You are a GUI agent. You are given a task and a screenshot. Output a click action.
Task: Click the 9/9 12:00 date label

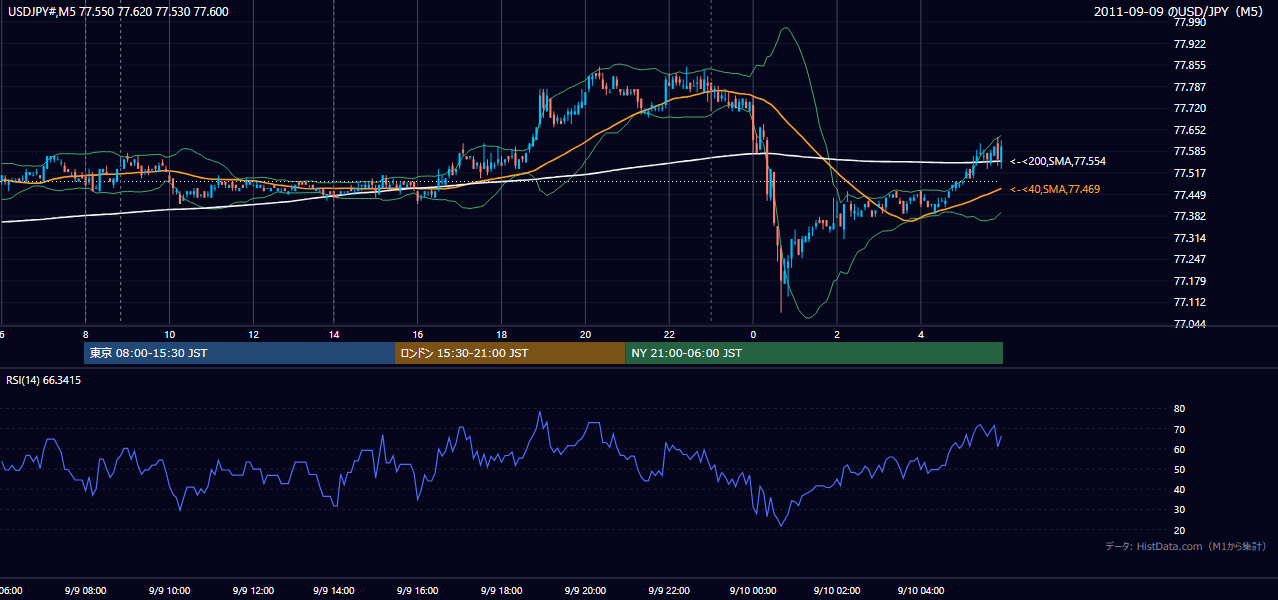pos(253,591)
